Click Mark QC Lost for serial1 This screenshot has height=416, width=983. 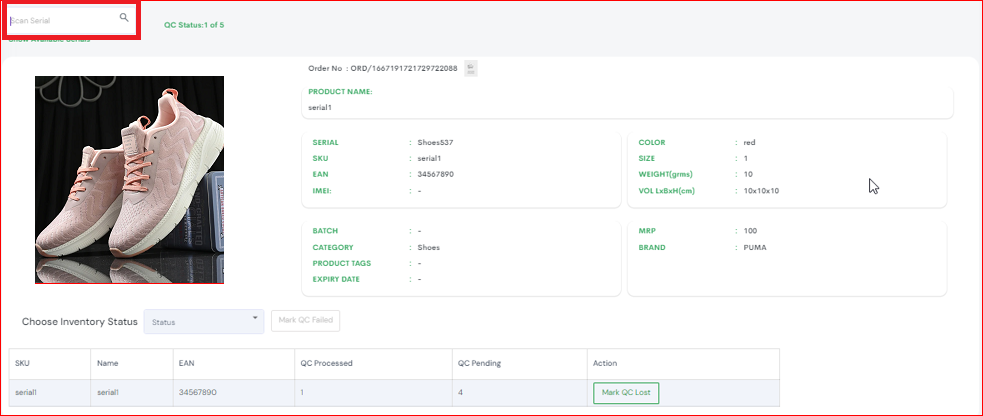point(626,393)
